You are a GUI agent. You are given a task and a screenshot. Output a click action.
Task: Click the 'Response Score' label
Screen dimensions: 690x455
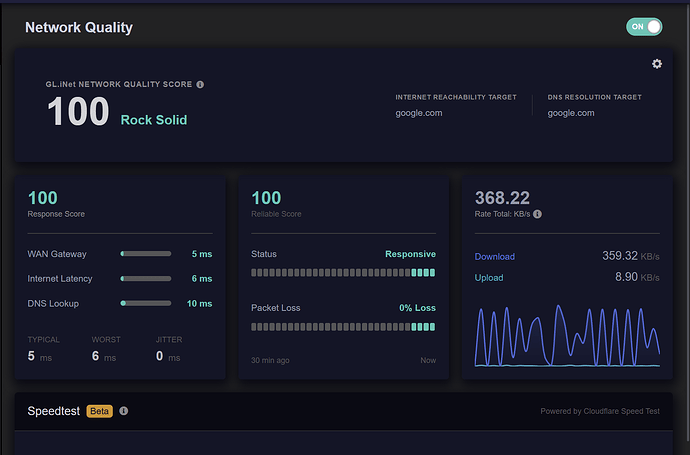click(x=56, y=214)
